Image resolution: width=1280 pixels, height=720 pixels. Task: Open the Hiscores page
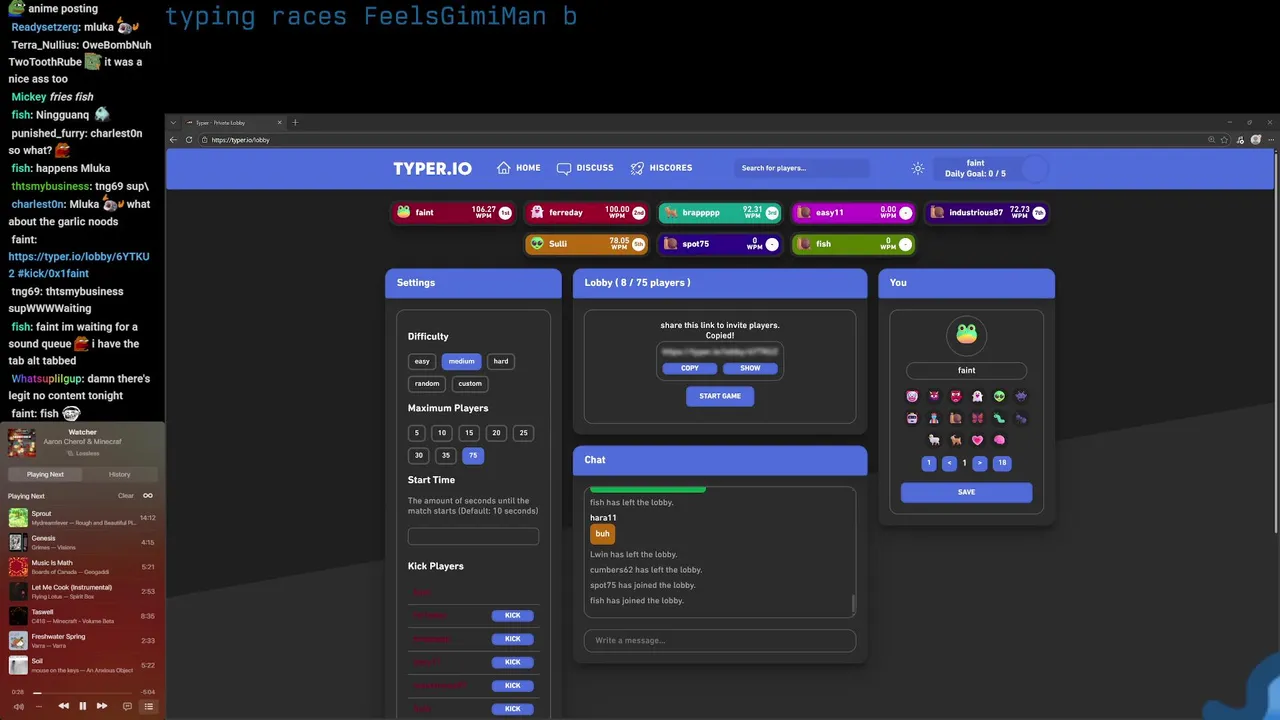[661, 168]
